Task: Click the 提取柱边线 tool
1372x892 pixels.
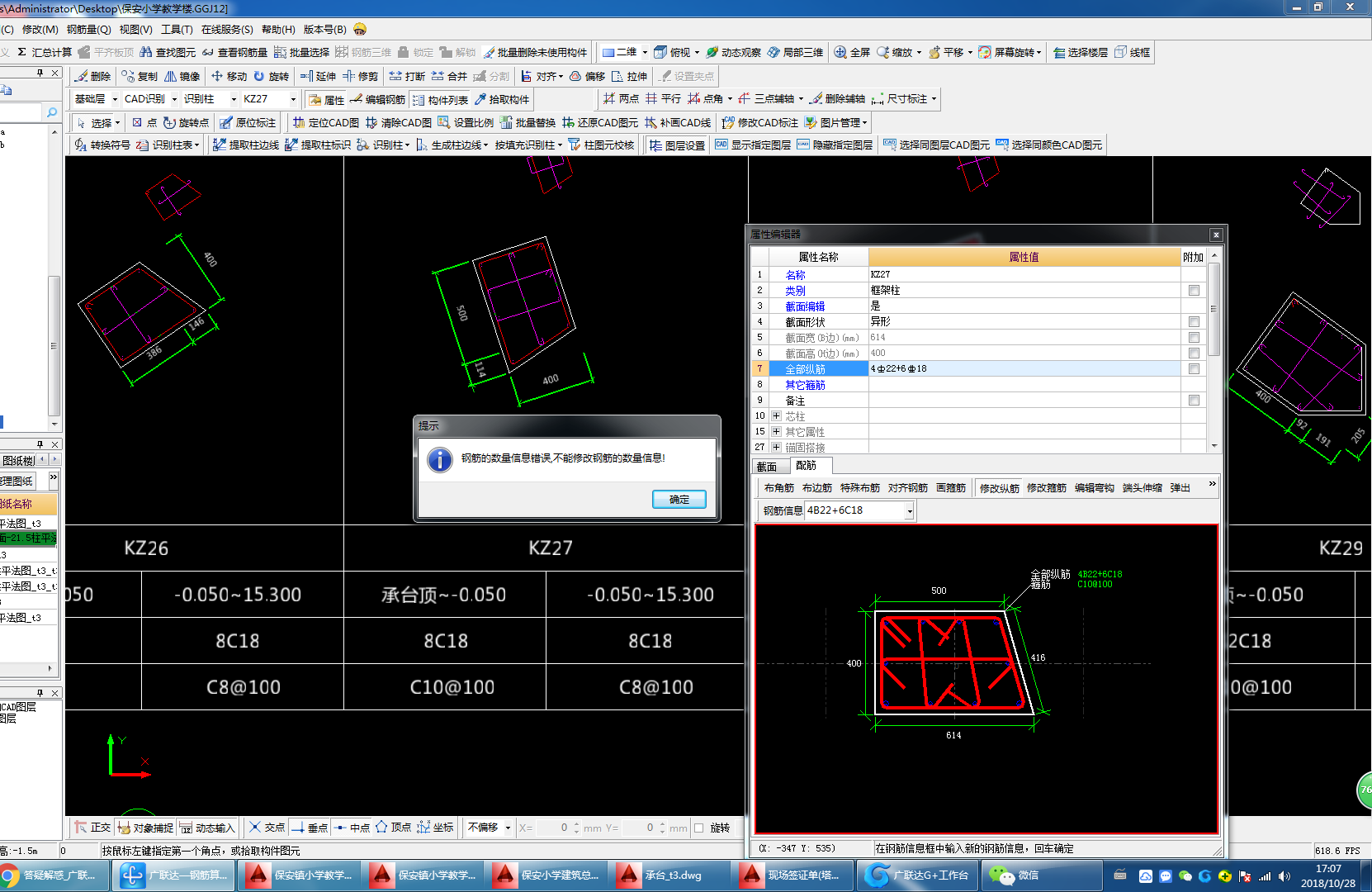Action: [246, 145]
